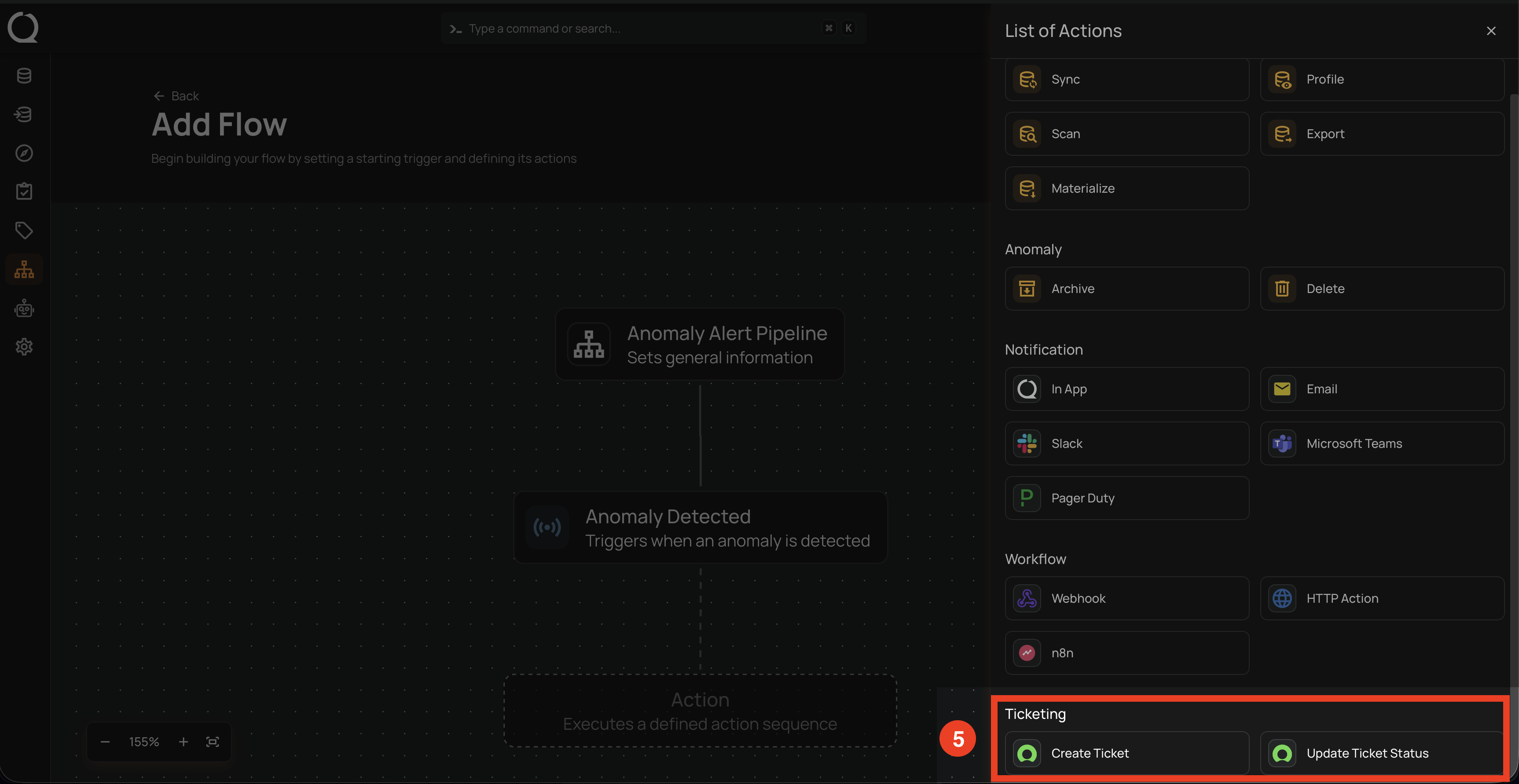Image resolution: width=1519 pixels, height=784 pixels.
Task: Pick the HTTP Action globe icon
Action: tap(1282, 598)
